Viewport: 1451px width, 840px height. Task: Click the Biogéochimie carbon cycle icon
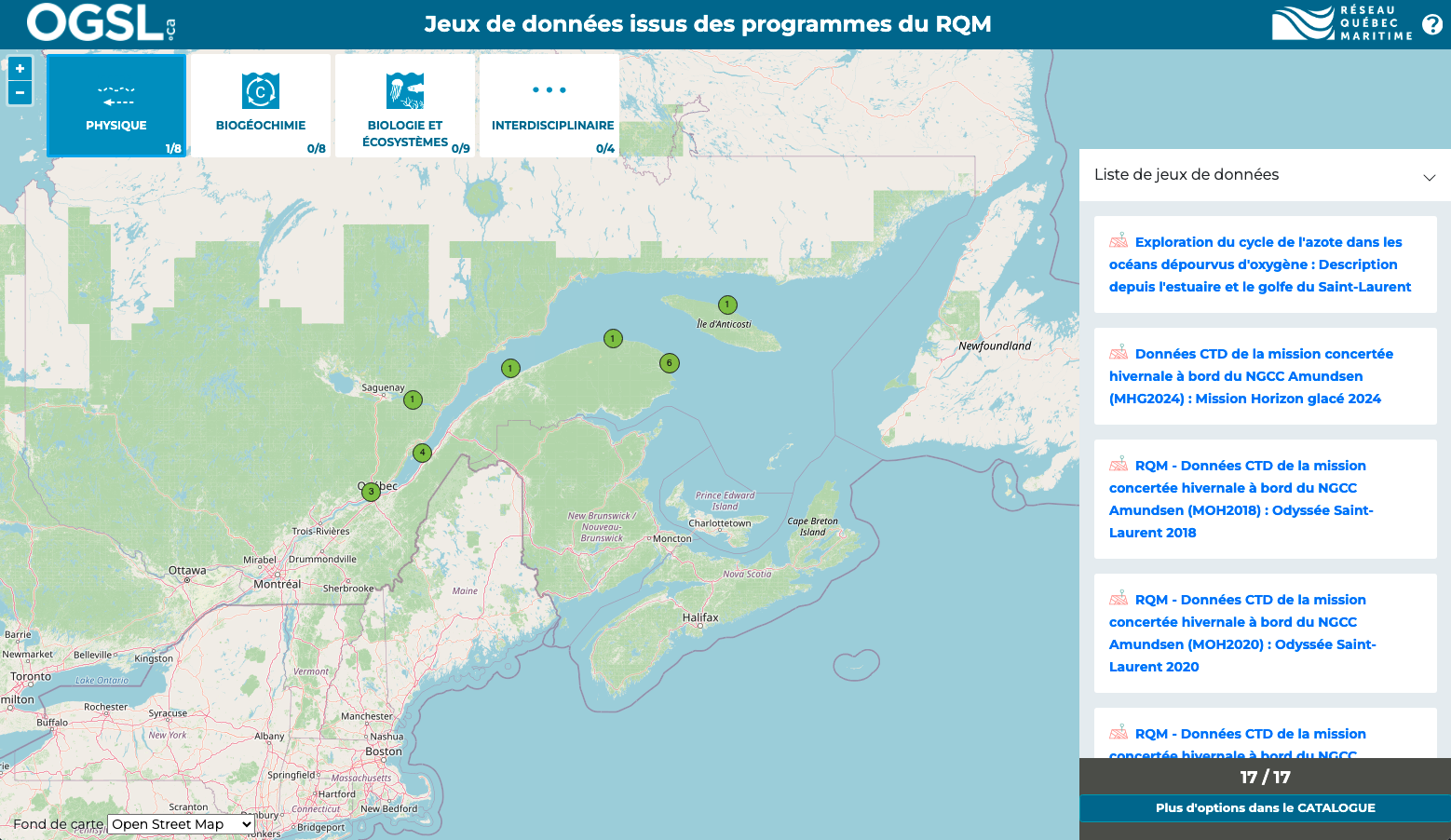click(261, 91)
